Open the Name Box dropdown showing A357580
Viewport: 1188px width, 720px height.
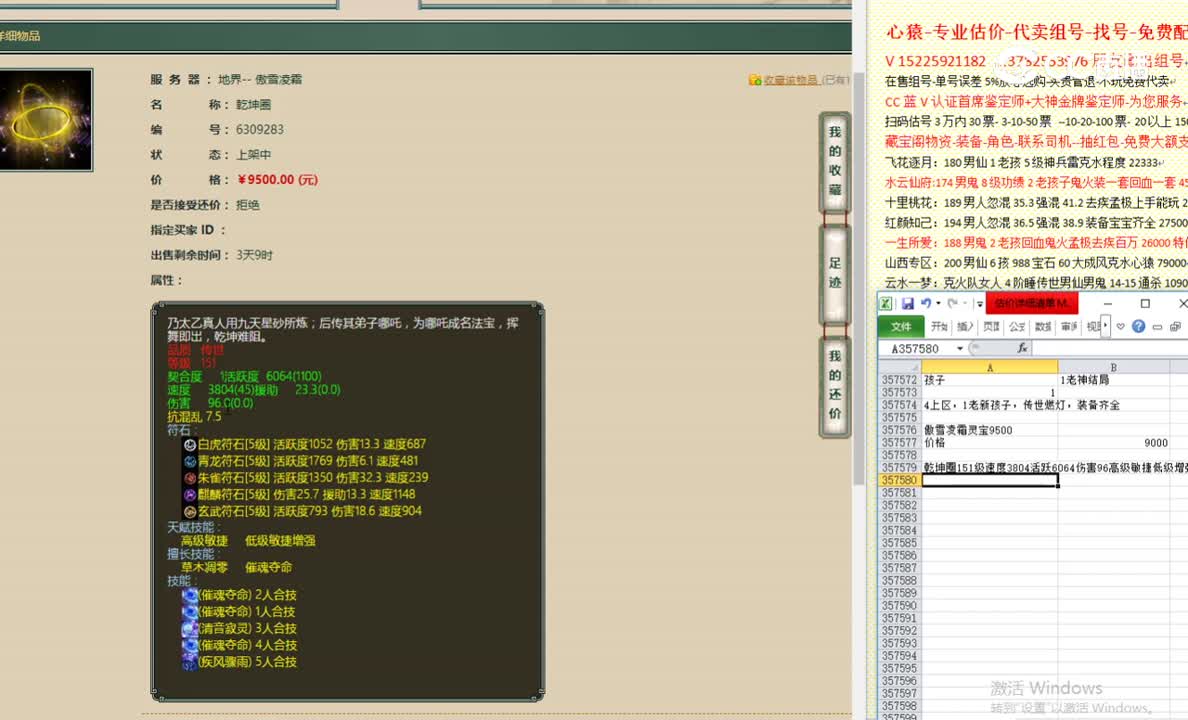tap(958, 347)
